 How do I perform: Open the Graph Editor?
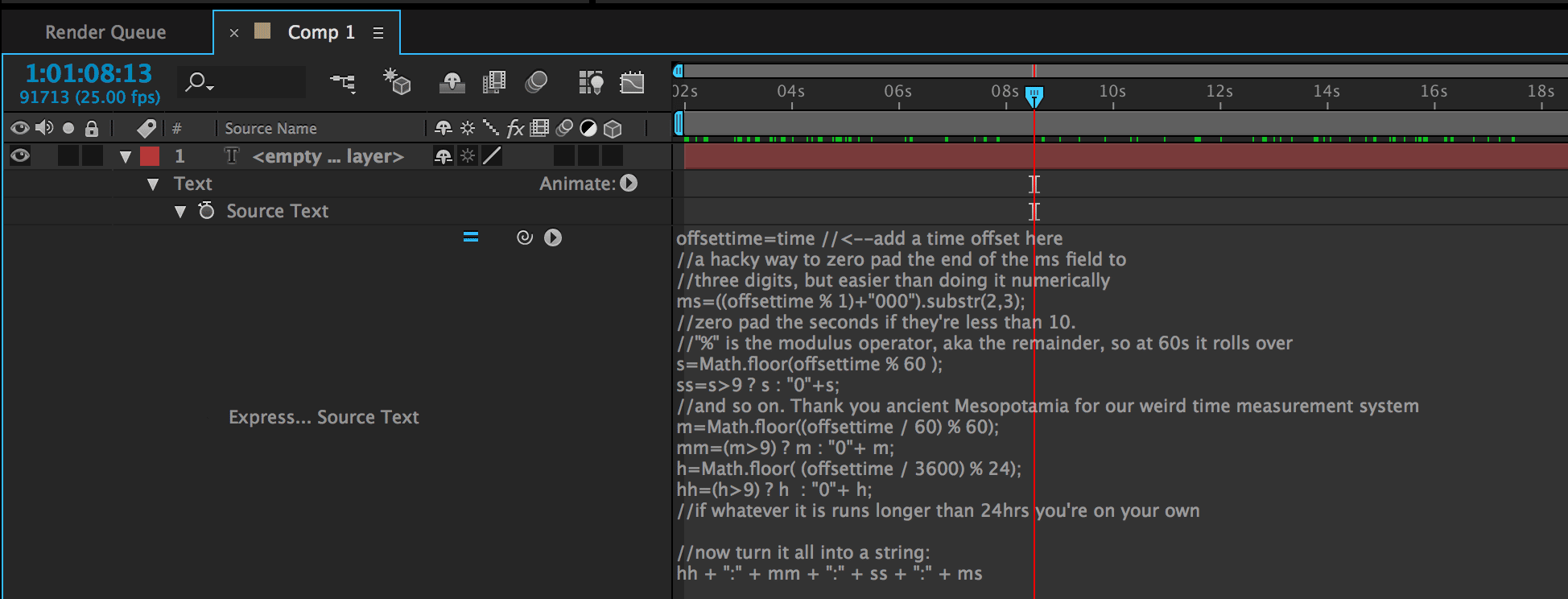pos(632,82)
